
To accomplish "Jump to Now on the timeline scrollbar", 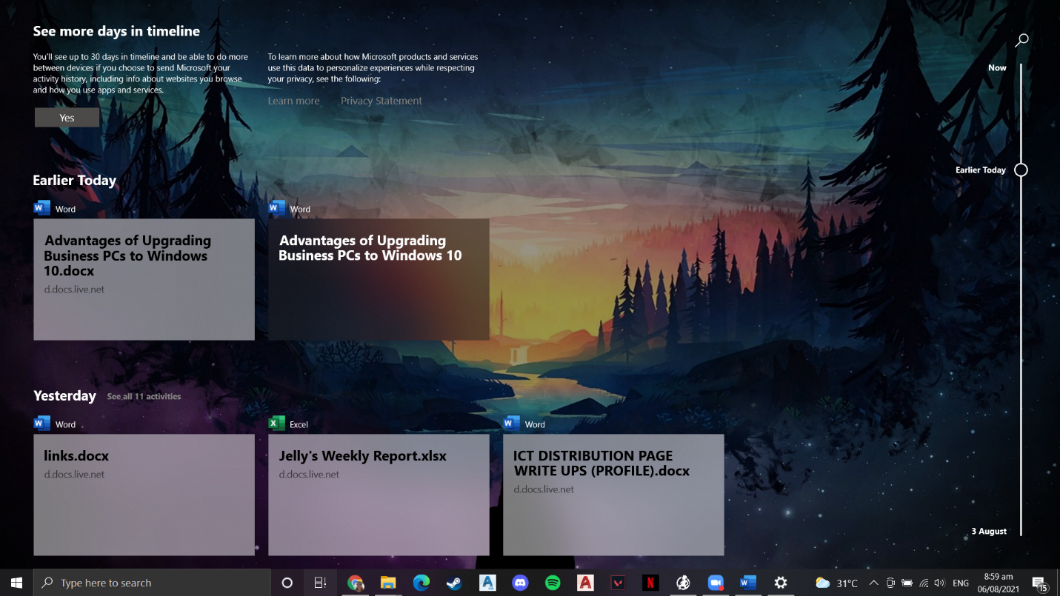I will [997, 68].
